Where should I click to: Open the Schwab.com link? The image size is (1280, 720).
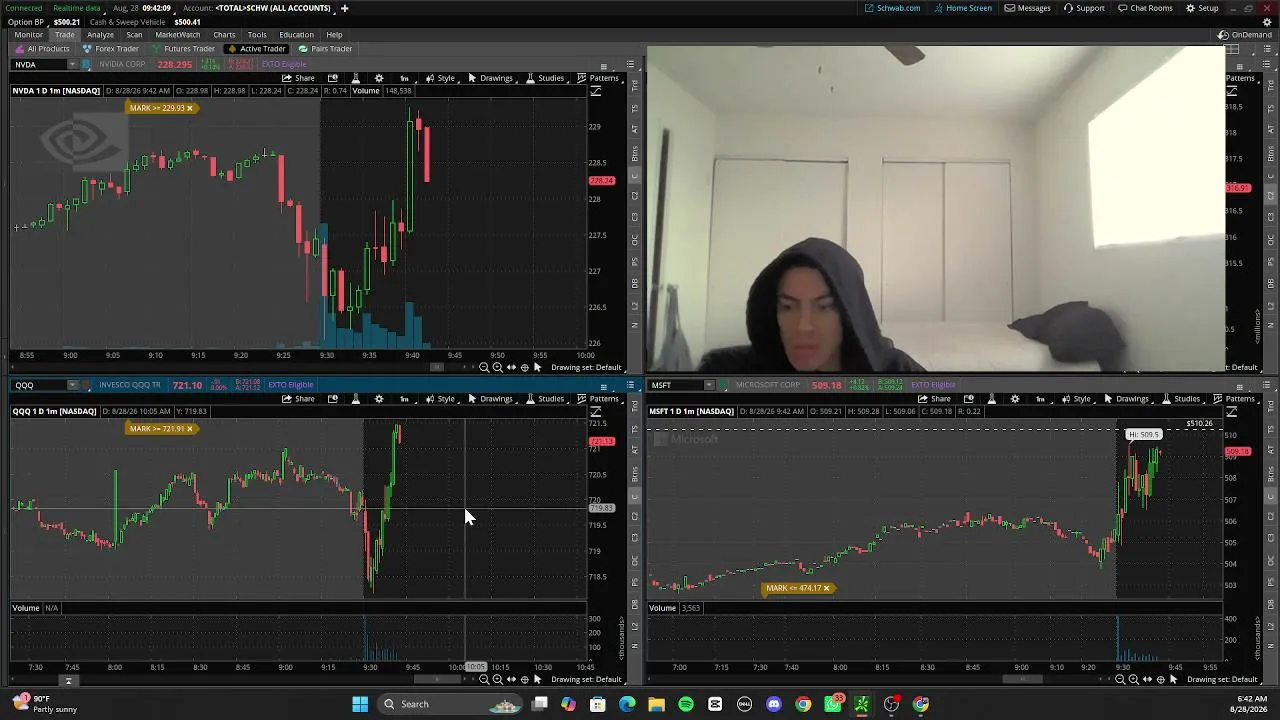coord(892,8)
